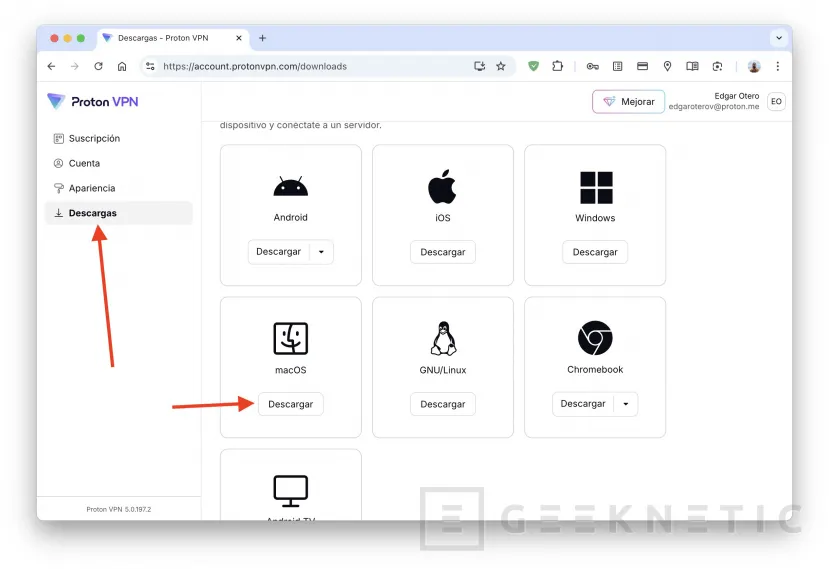Viewport: 829px width, 569px height.
Task: Reload the Proton VPN downloads page
Action: [98, 66]
